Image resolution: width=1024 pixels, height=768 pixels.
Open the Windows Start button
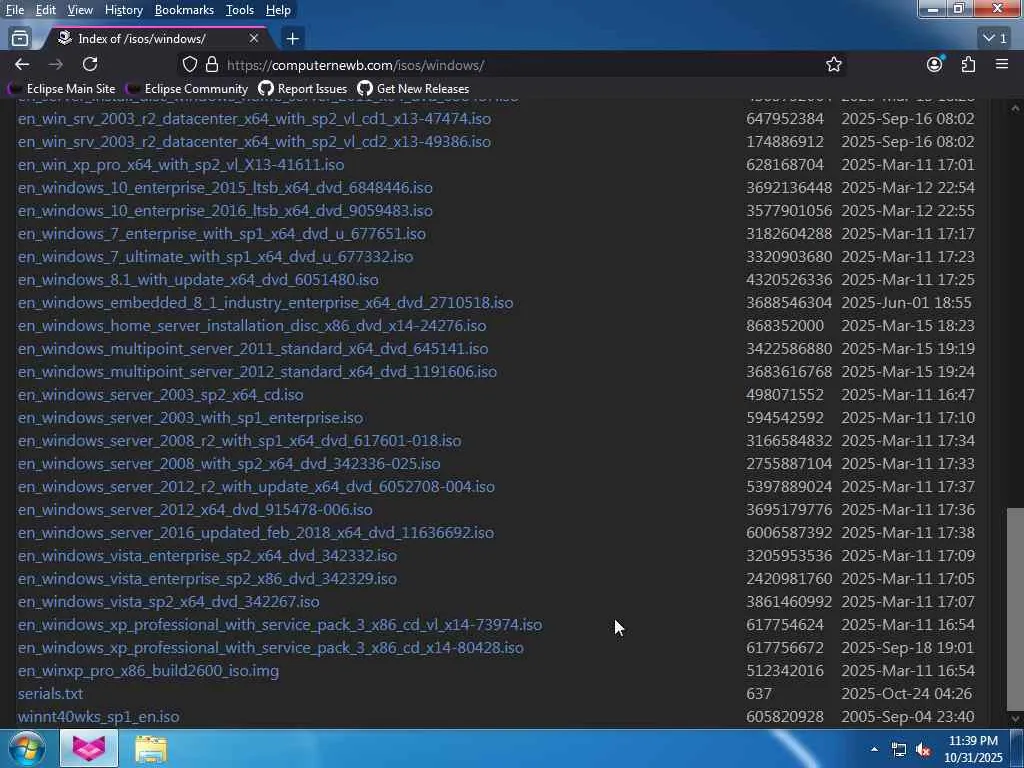(x=27, y=749)
